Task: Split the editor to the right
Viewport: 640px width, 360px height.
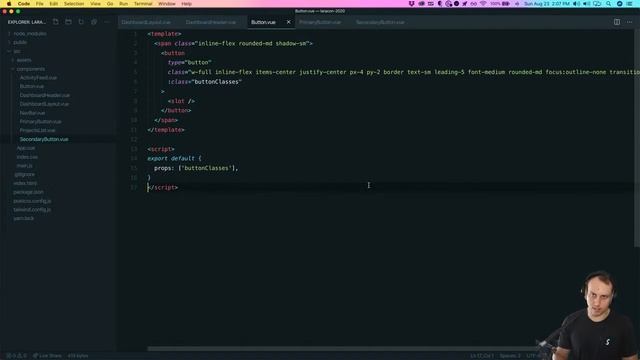Action: [x=617, y=22]
